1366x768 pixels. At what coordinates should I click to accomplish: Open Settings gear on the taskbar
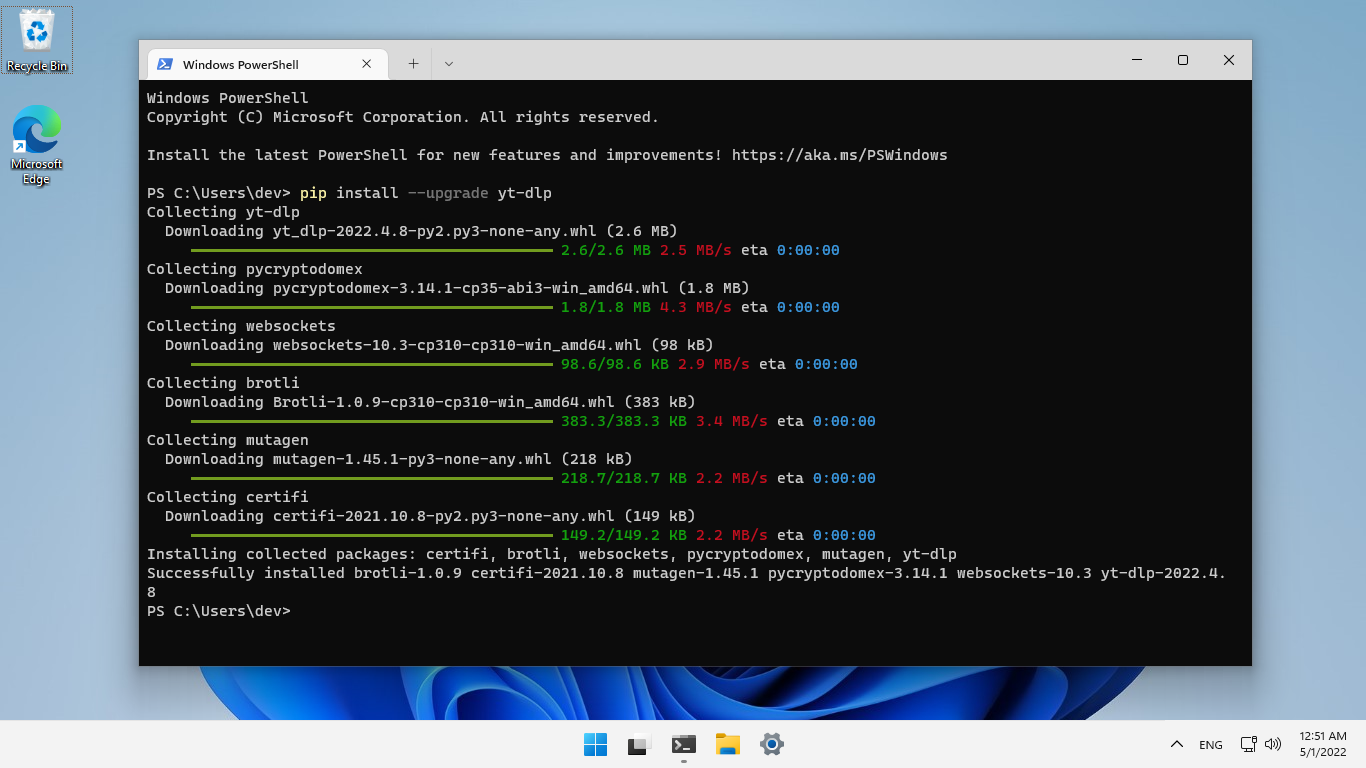[771, 744]
